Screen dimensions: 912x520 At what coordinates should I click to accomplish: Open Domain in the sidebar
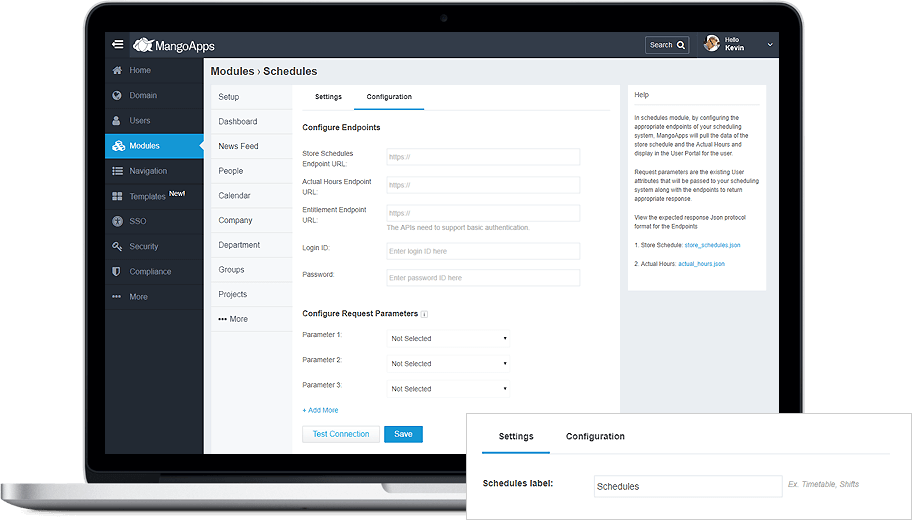[154, 95]
